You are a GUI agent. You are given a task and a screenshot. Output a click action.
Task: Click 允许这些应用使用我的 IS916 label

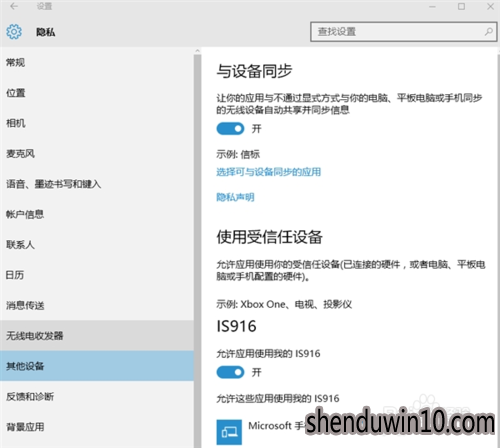278,398
